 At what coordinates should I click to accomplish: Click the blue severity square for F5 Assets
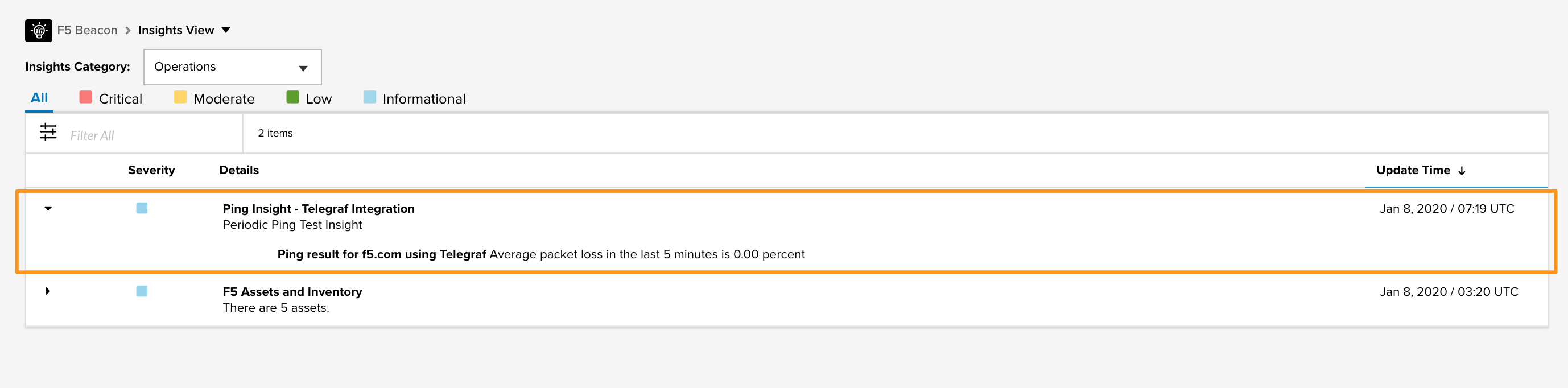click(x=142, y=291)
